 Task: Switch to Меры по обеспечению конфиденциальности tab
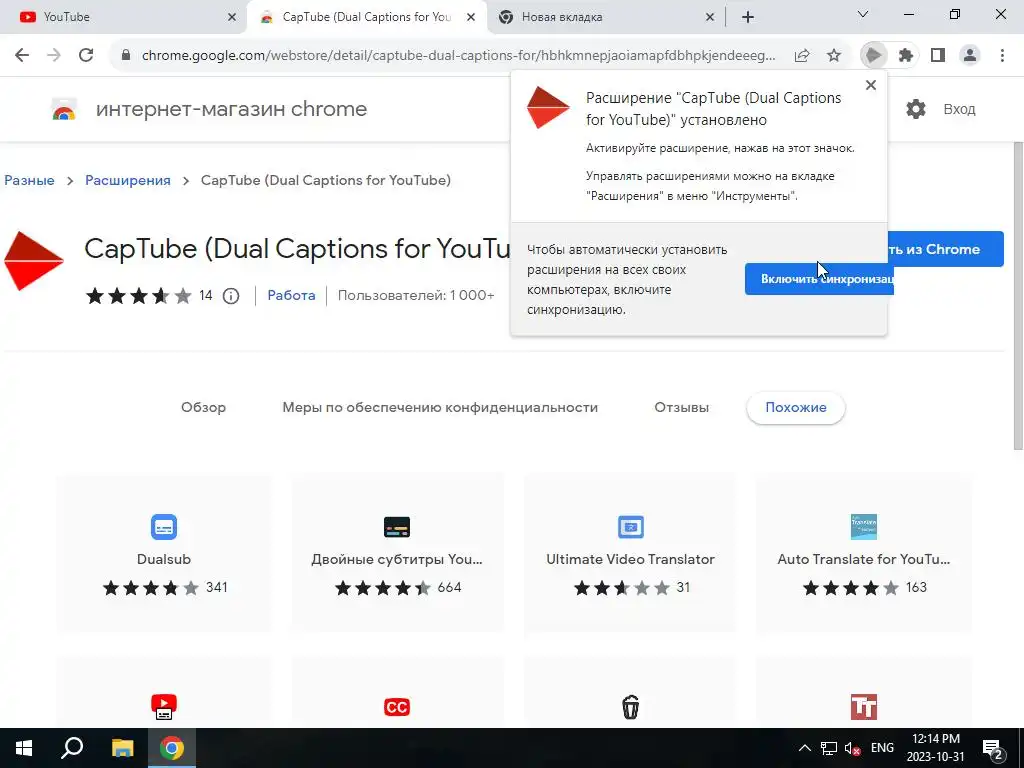(x=440, y=408)
